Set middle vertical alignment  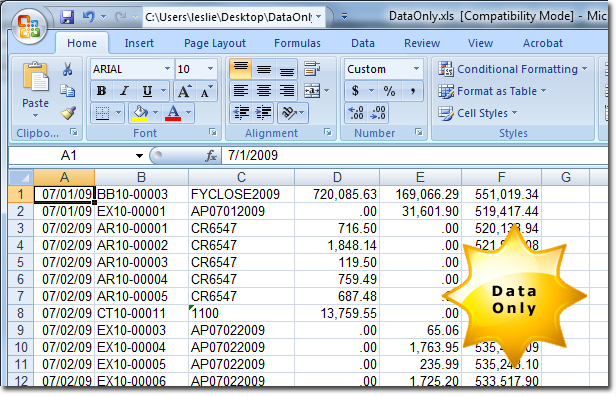point(264,69)
